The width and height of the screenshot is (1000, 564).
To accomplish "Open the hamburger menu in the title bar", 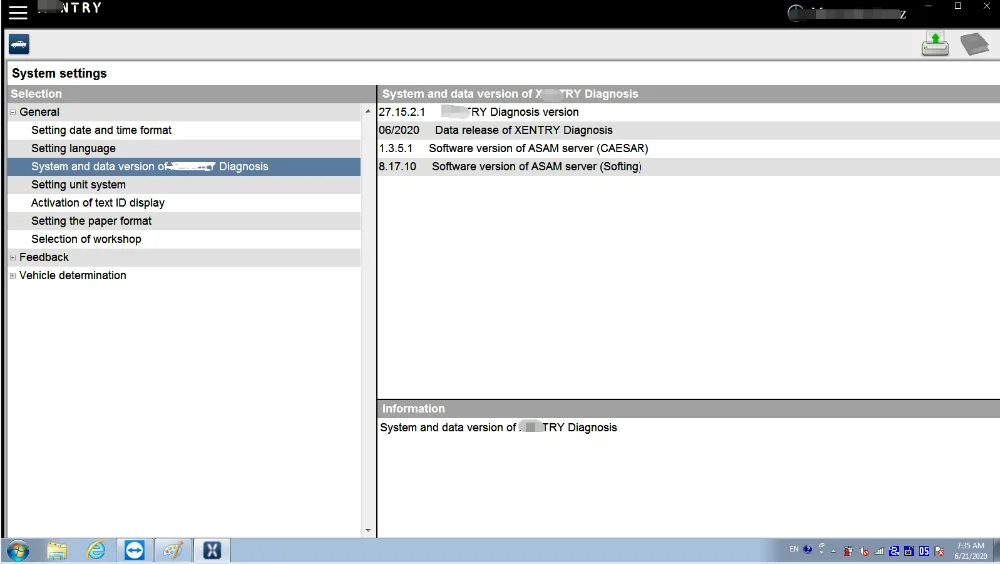I will coord(18,12).
